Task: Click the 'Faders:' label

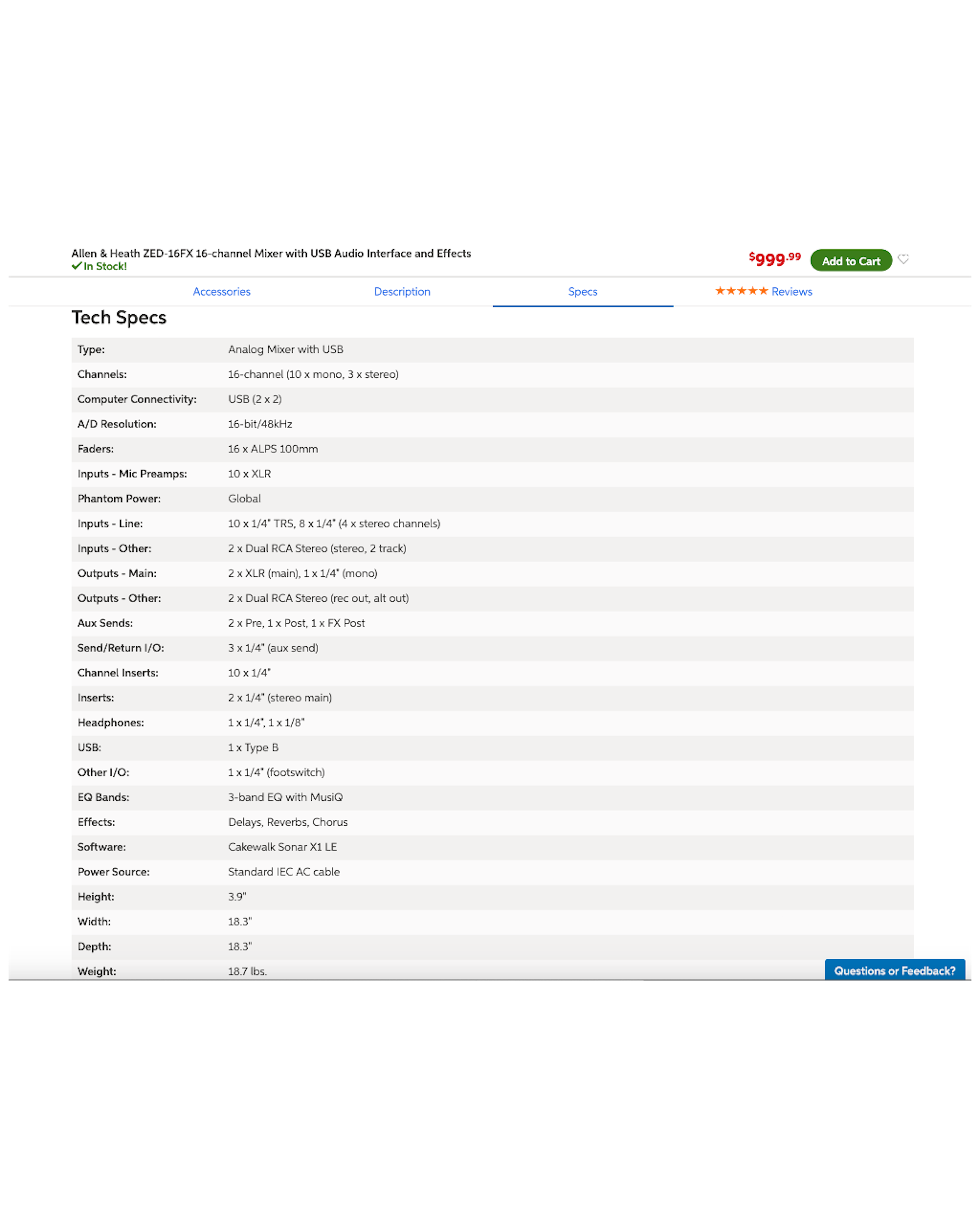Action: pyautogui.click(x=95, y=449)
